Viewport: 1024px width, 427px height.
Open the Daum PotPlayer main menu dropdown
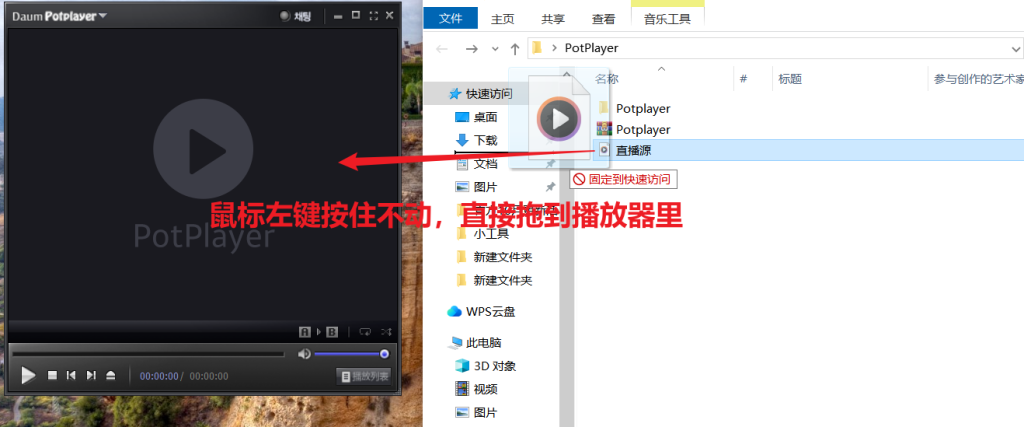[59, 16]
